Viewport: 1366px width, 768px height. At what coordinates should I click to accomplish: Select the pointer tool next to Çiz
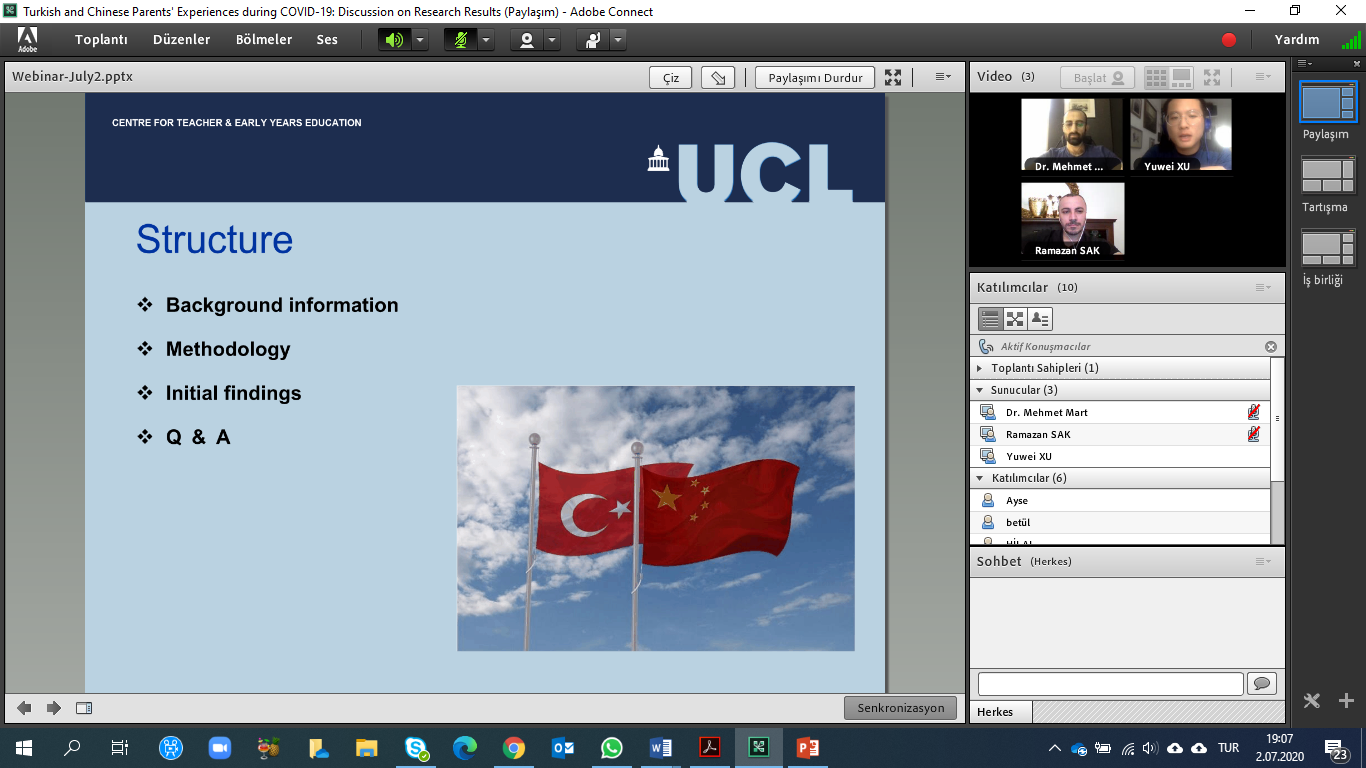click(x=718, y=78)
